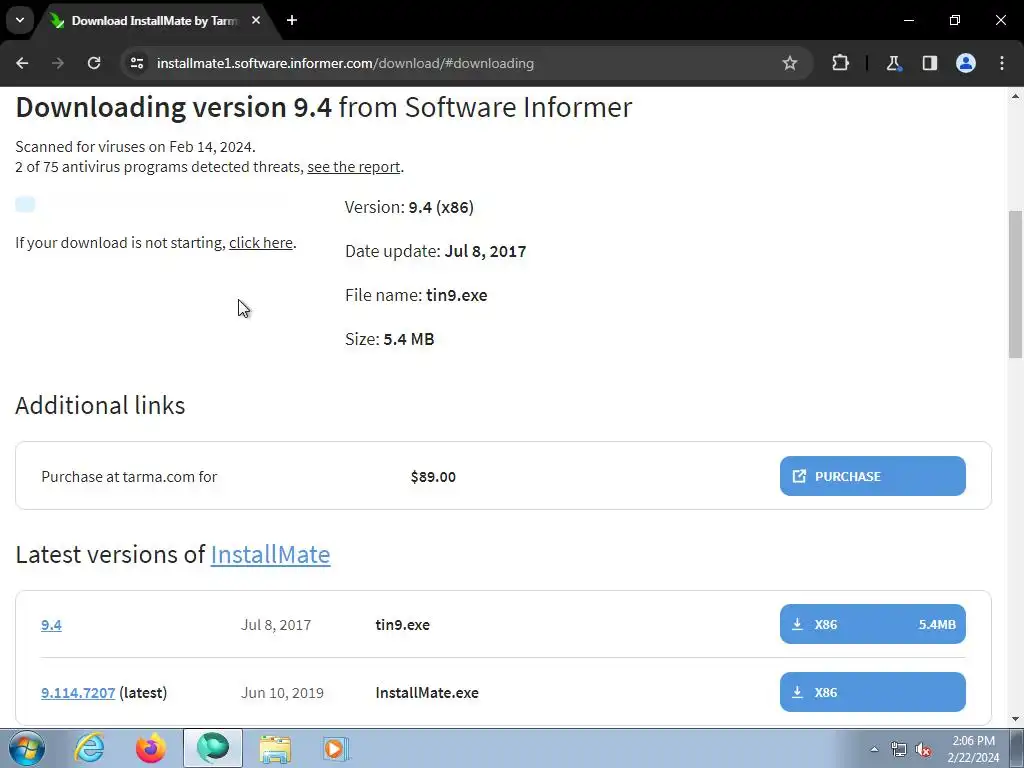Click the scrollbar down arrow
The width and height of the screenshot is (1024, 768).
[x=1015, y=719]
